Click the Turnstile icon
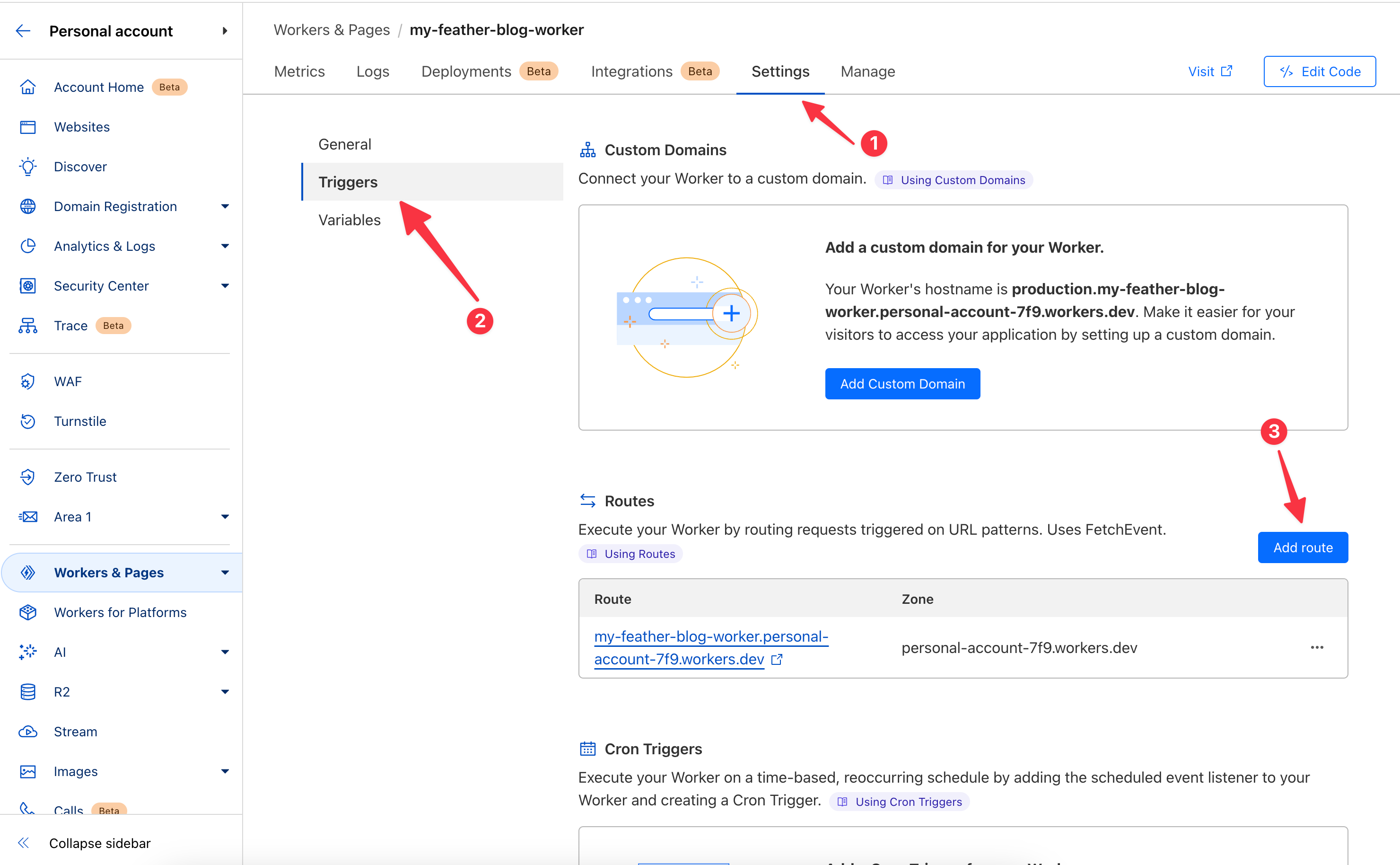Image resolution: width=1400 pixels, height=865 pixels. (x=27, y=422)
